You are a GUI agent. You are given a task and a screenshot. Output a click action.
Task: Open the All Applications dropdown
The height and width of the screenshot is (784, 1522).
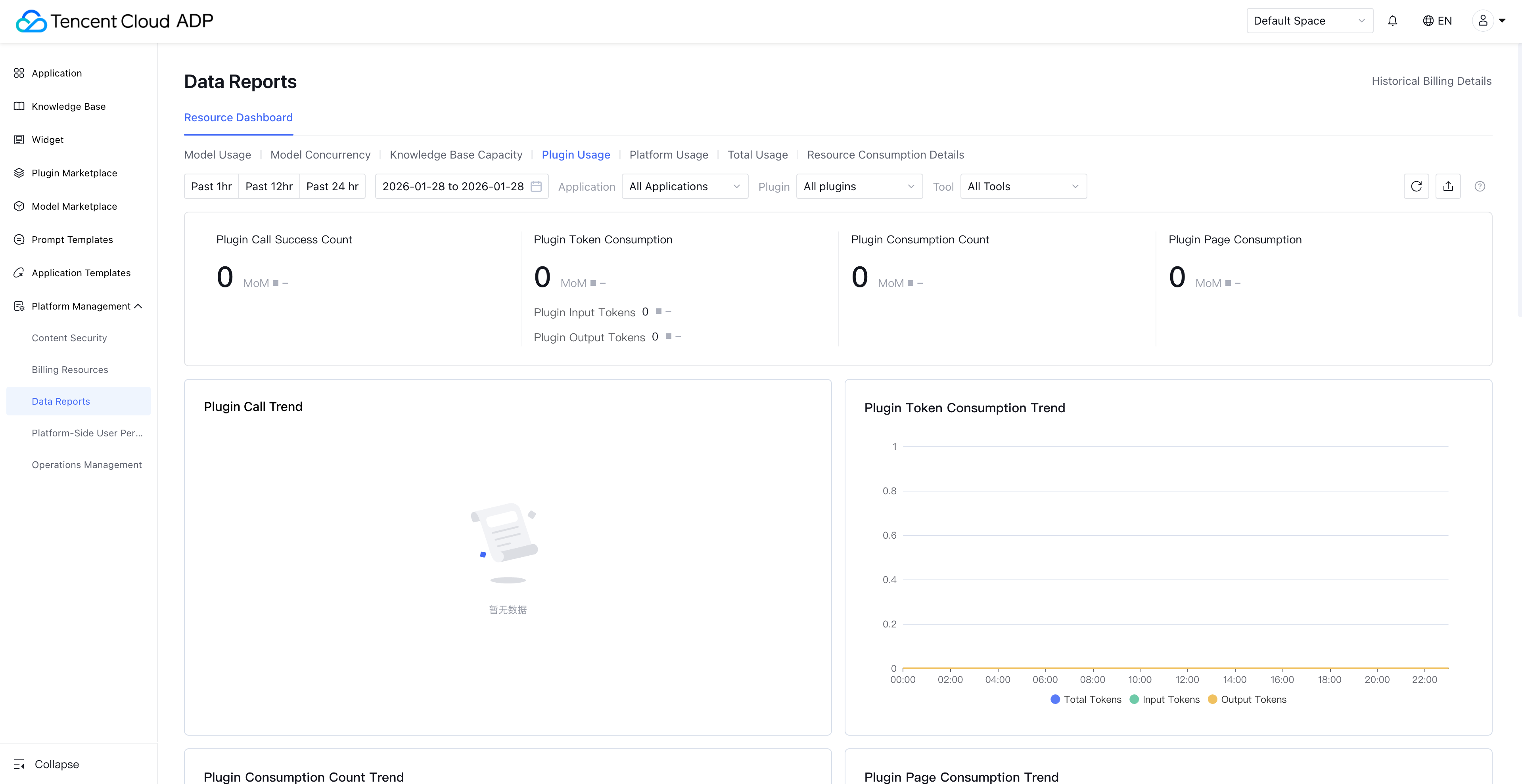coord(684,187)
